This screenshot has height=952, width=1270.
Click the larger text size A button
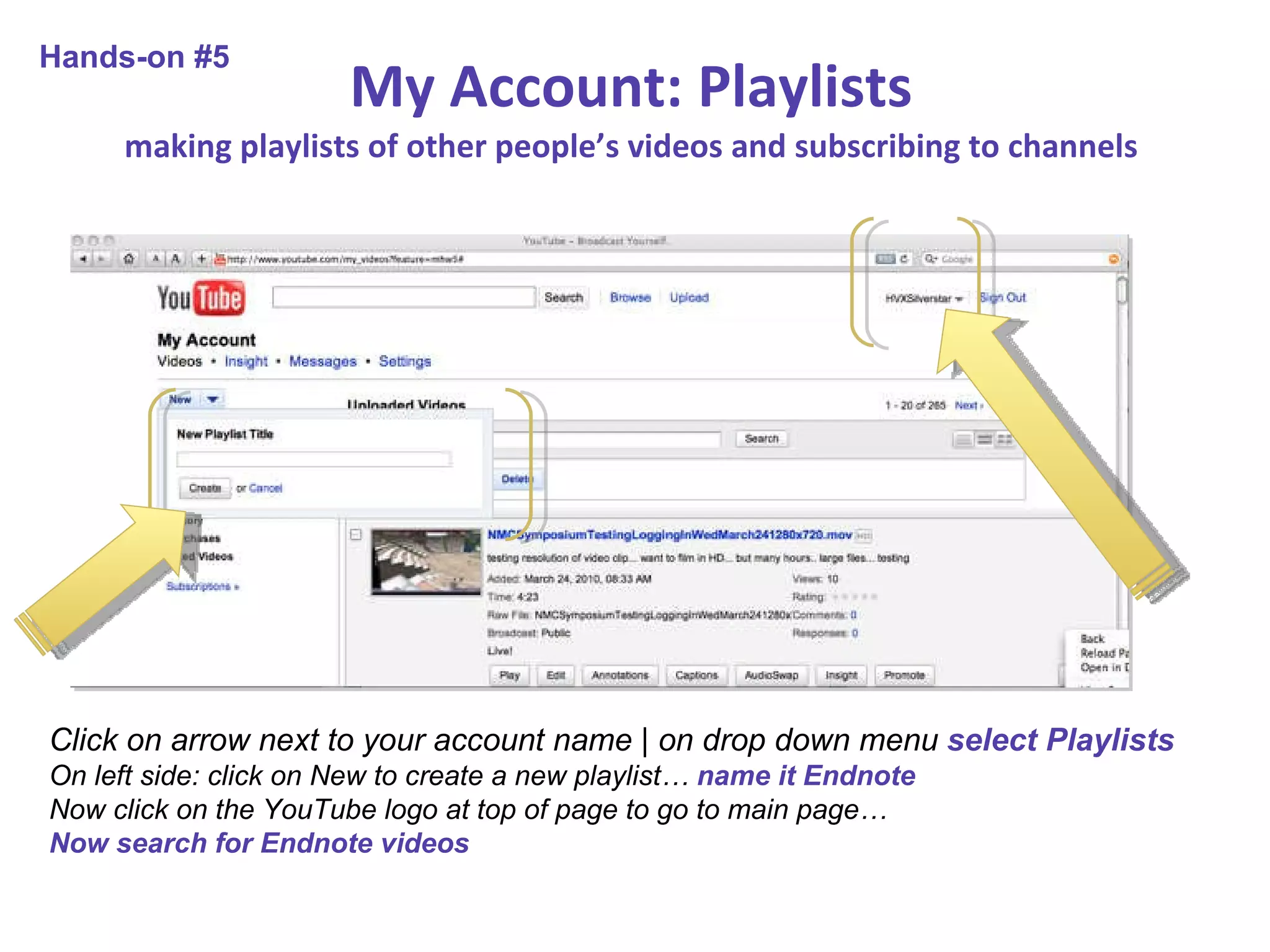pos(175,258)
